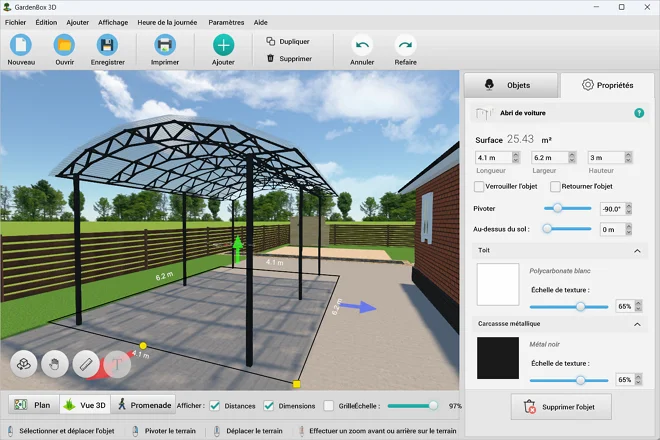Open a project with the Ouvrir icon
This screenshot has width=660, height=440.
(64, 45)
